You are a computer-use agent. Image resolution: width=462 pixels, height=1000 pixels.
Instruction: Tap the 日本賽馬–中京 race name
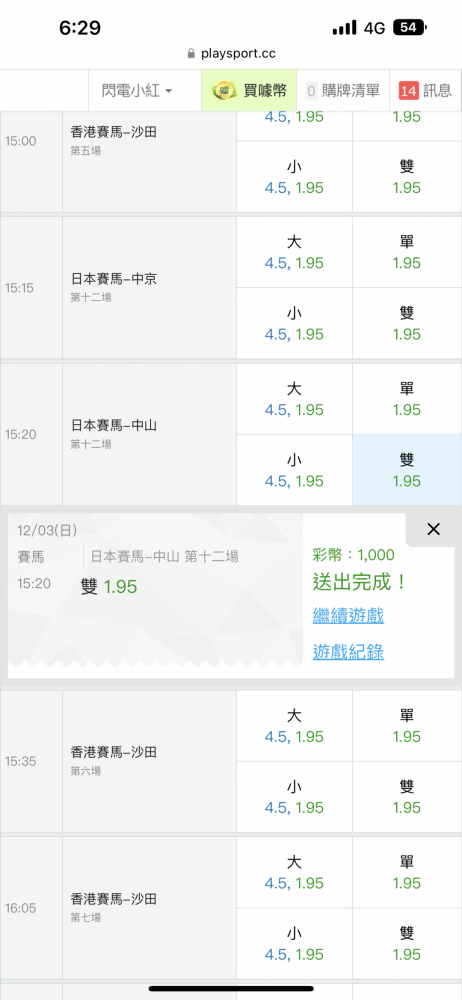(x=114, y=279)
